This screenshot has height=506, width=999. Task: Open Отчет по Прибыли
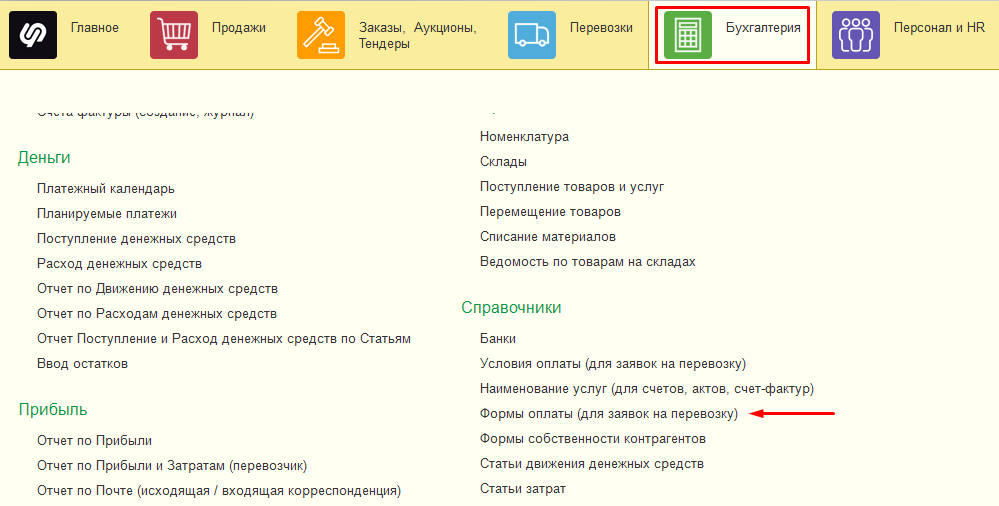(94, 440)
